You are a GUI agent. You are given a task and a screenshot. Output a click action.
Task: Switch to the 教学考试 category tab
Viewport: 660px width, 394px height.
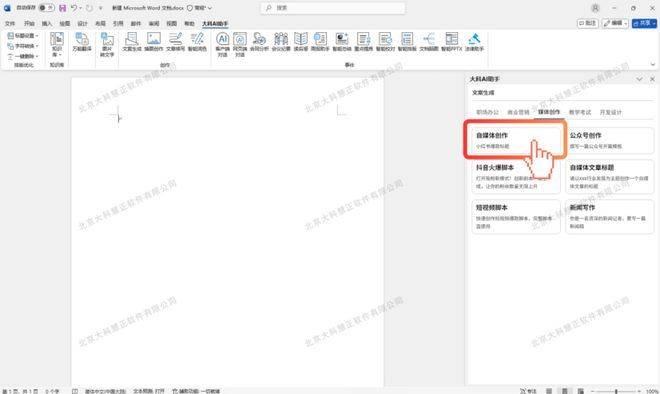[x=580, y=112]
